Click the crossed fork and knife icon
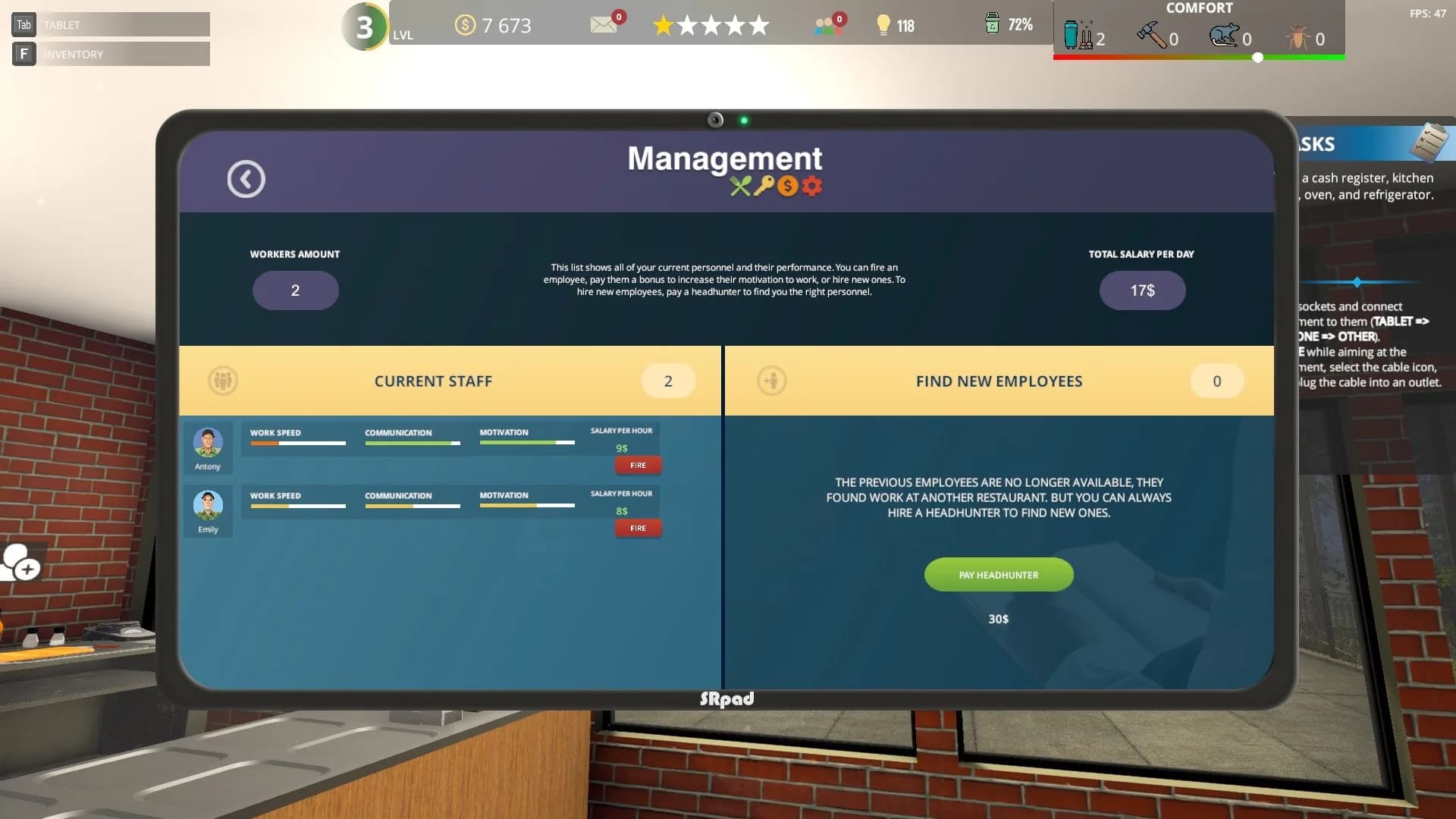The image size is (1456, 819). coord(740,186)
